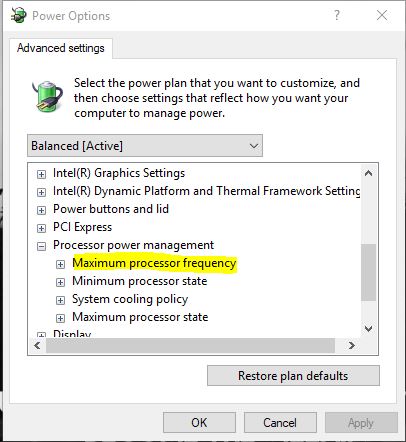Expand Maximum processor state setting
406x442 pixels.
pos(60,318)
